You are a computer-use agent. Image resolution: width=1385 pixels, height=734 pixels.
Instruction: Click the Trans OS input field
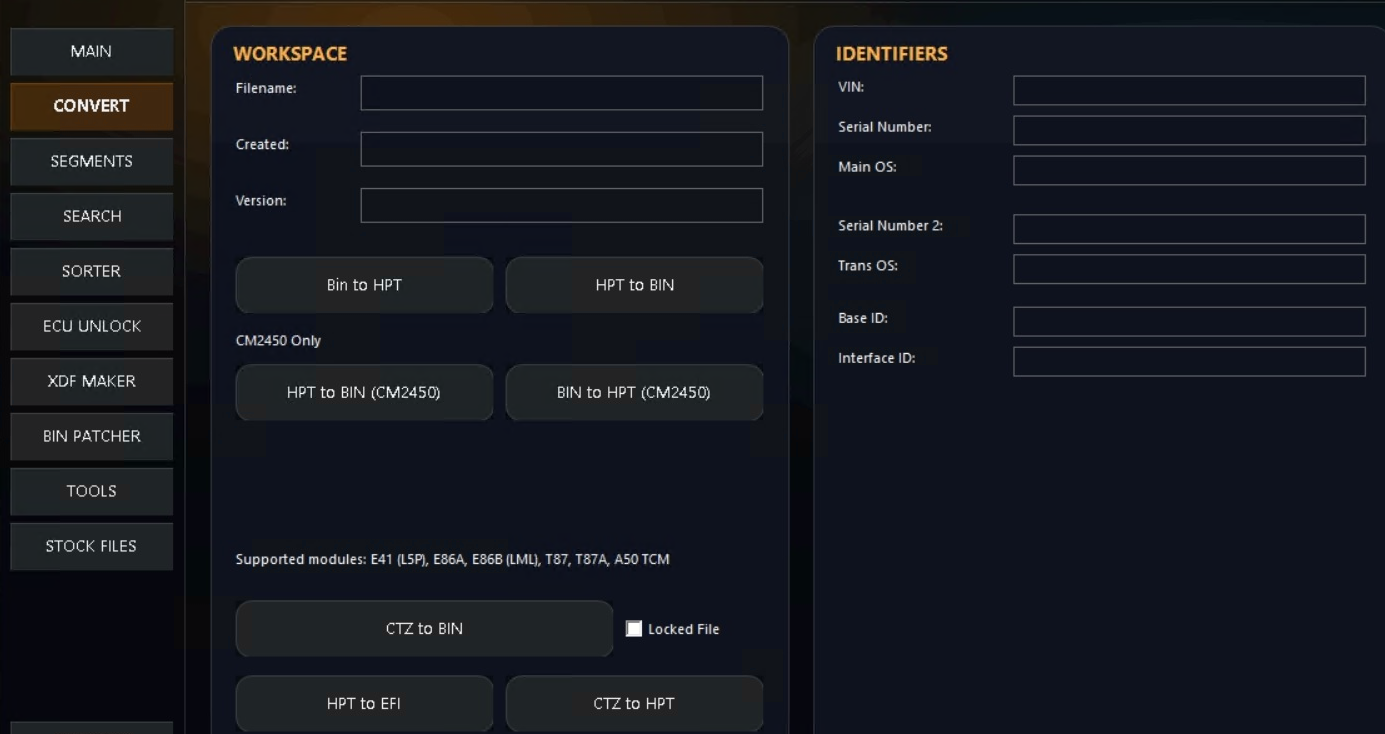1189,269
